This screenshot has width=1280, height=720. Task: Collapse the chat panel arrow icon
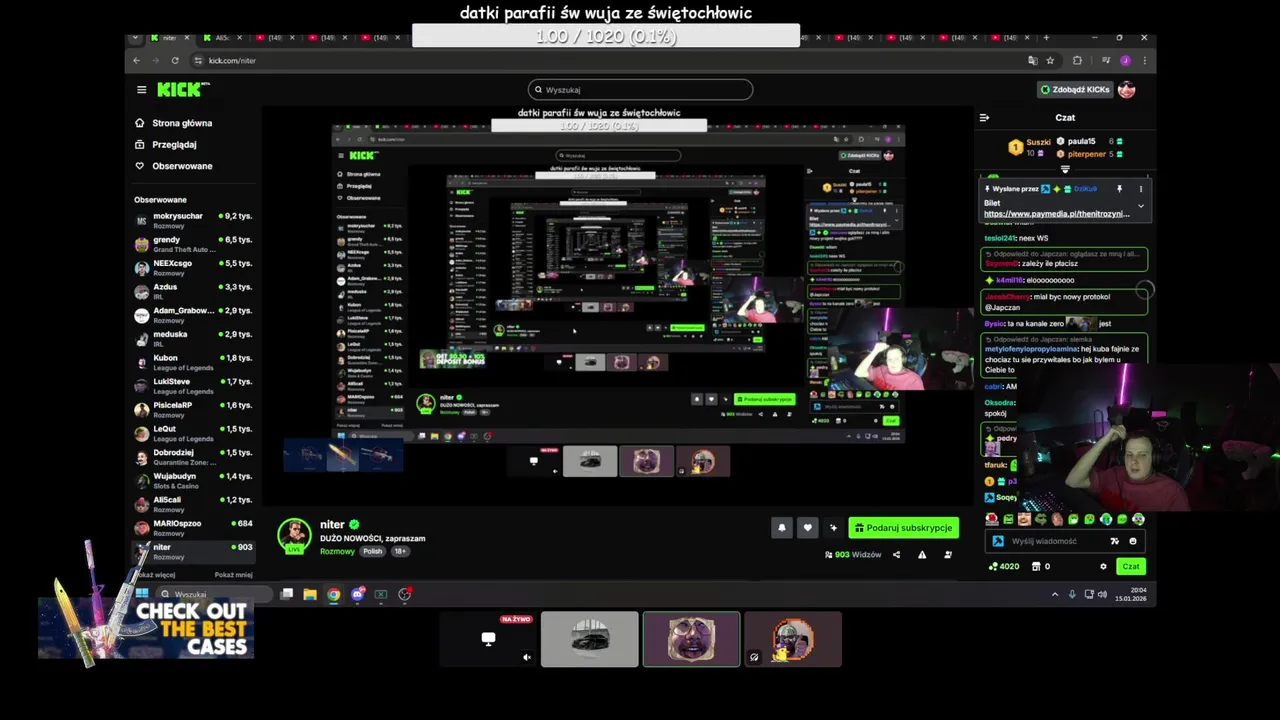click(x=984, y=118)
